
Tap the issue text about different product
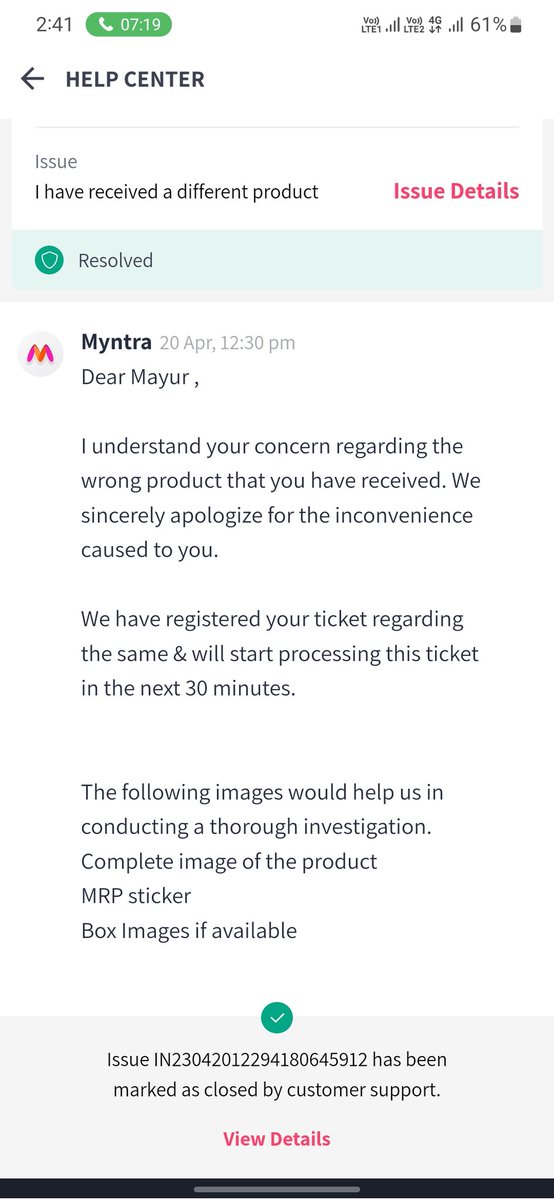pos(177,191)
